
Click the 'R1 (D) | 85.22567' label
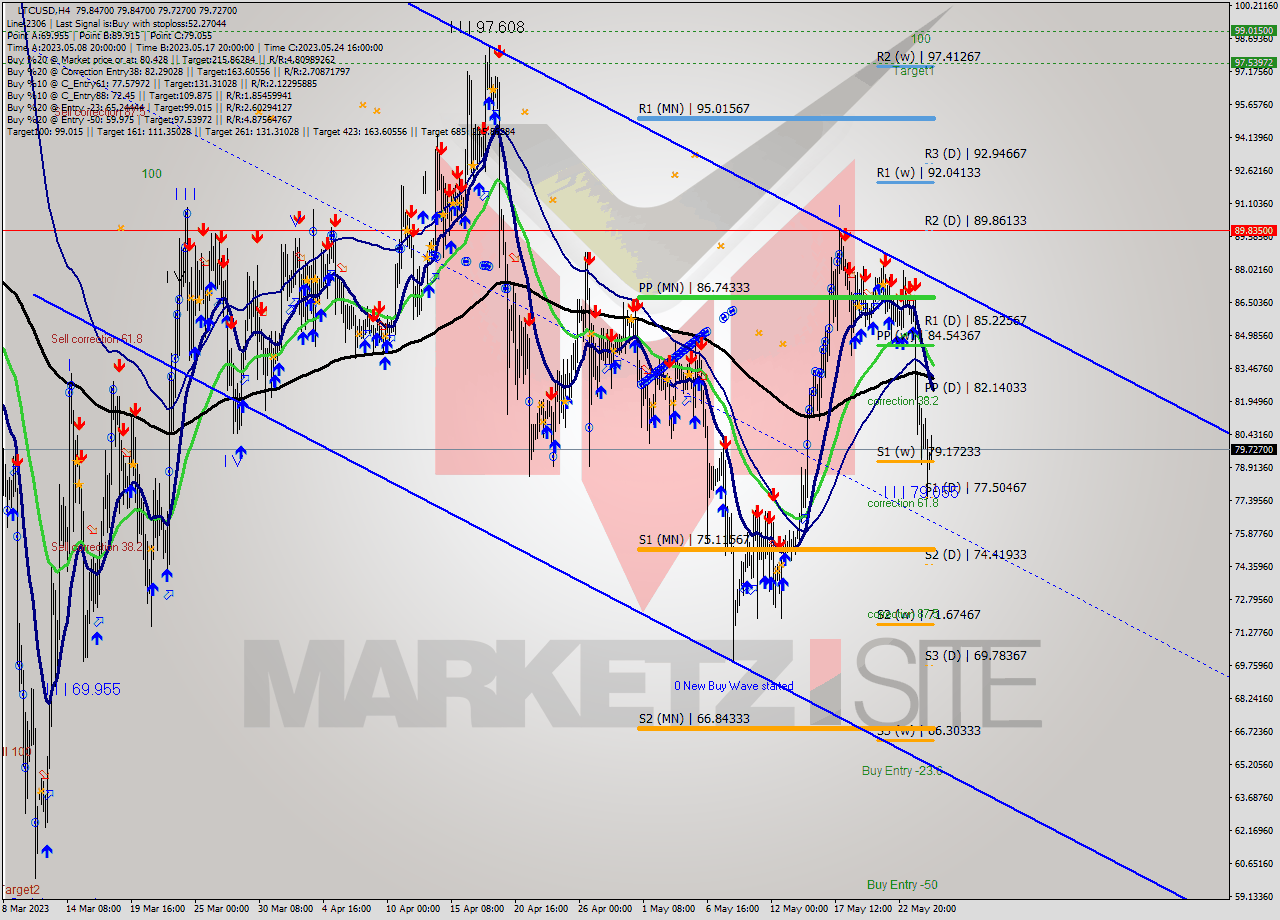tap(975, 321)
